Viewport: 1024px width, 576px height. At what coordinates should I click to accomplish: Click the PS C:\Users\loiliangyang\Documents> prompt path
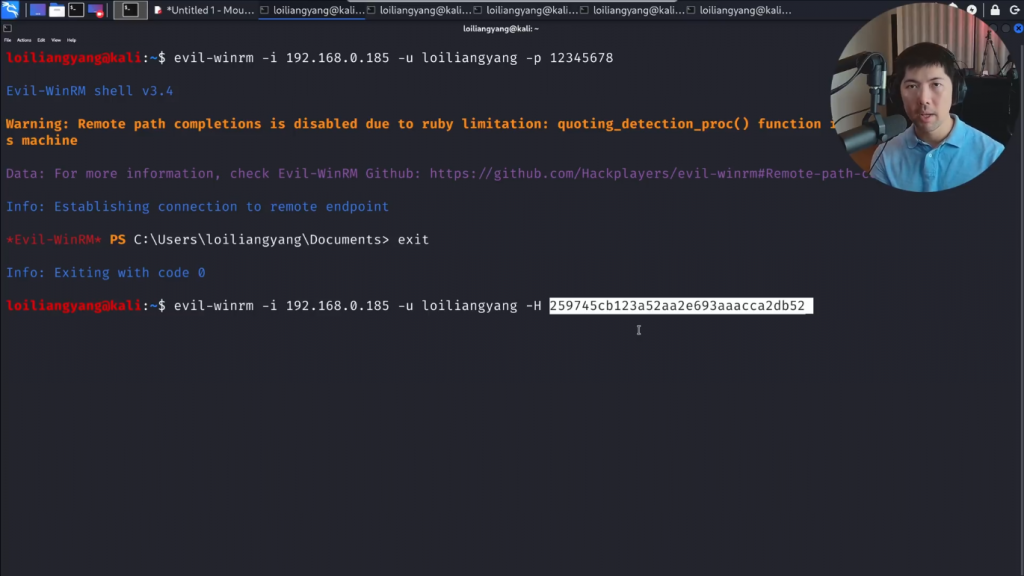(x=249, y=240)
